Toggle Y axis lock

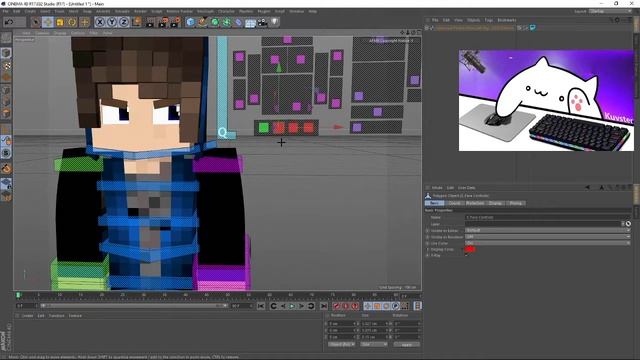click(x=111, y=22)
